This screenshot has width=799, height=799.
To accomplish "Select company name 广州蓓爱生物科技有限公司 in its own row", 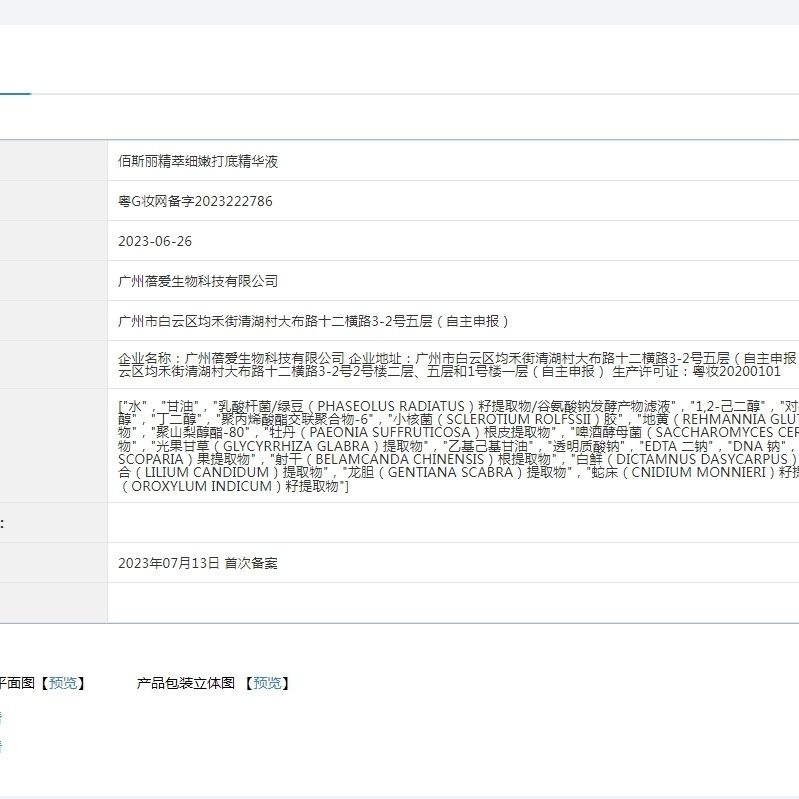I will [198, 281].
